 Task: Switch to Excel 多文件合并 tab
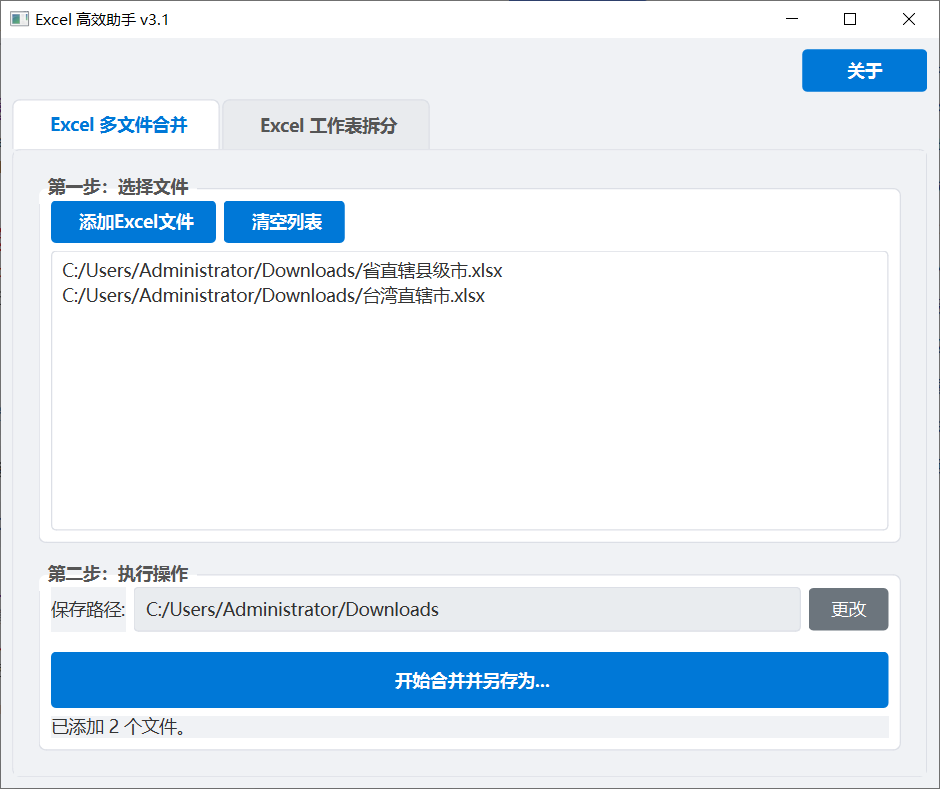[116, 125]
